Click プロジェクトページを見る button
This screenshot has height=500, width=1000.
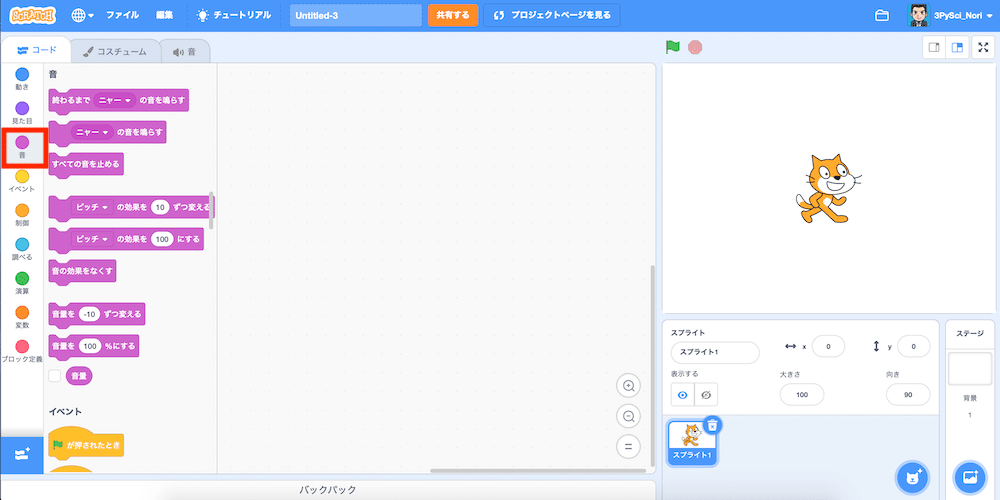coord(552,15)
